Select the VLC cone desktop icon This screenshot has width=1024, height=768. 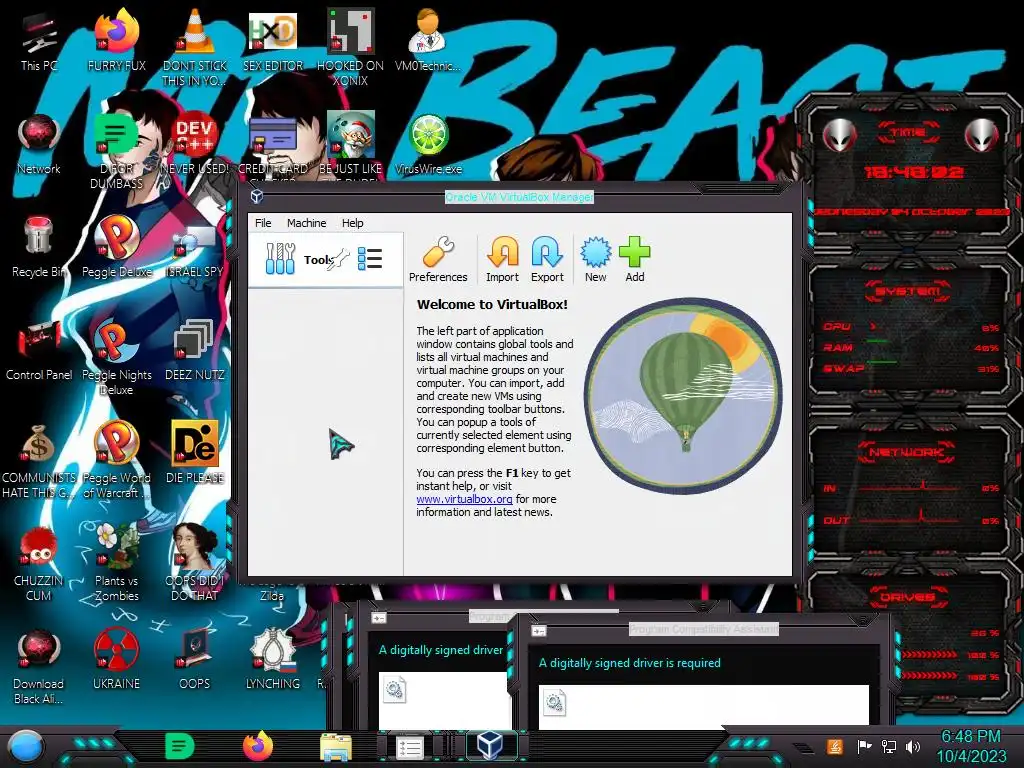point(195,47)
